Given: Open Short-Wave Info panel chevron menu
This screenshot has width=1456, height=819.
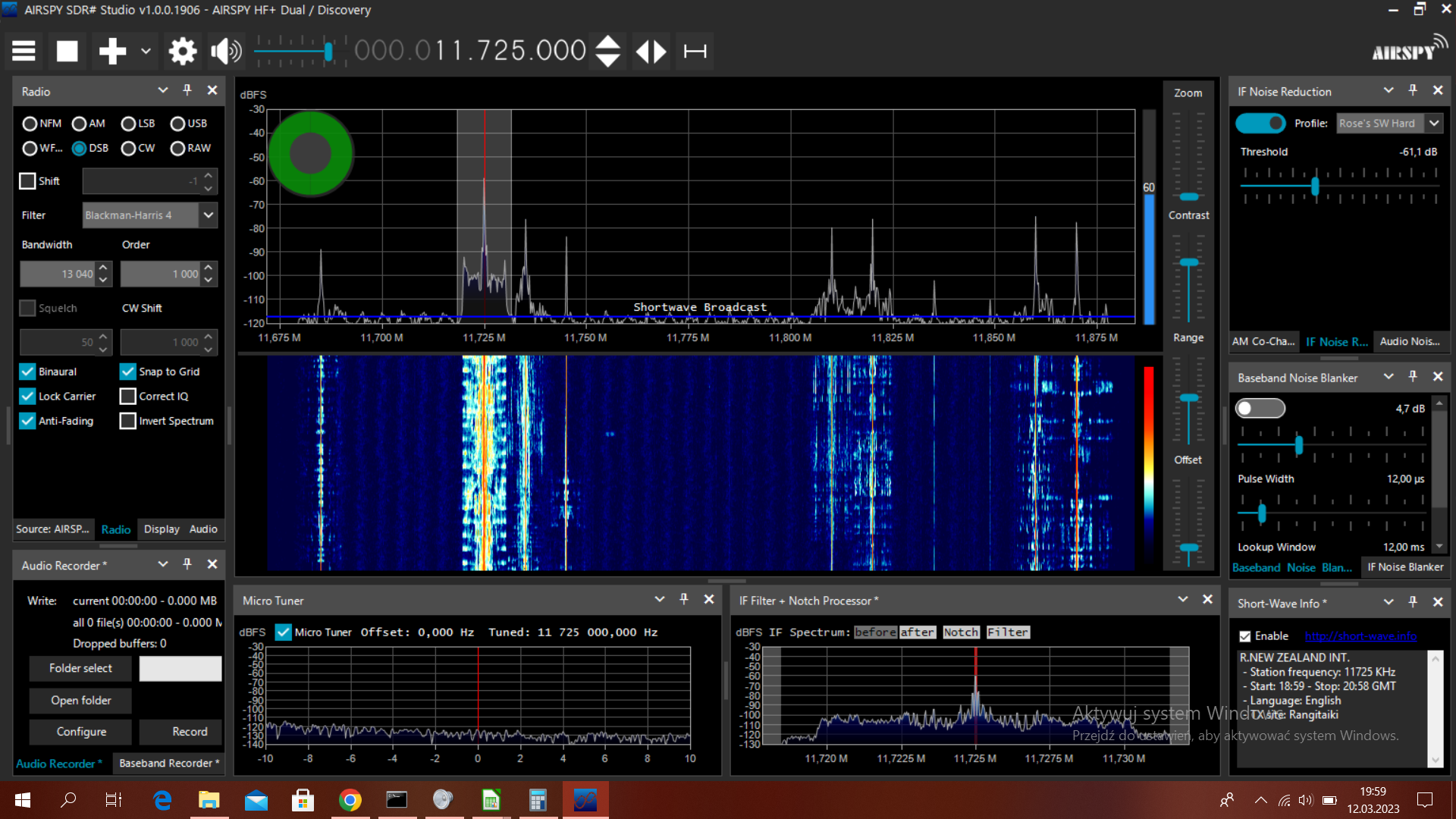Looking at the screenshot, I should pos(1389,601).
